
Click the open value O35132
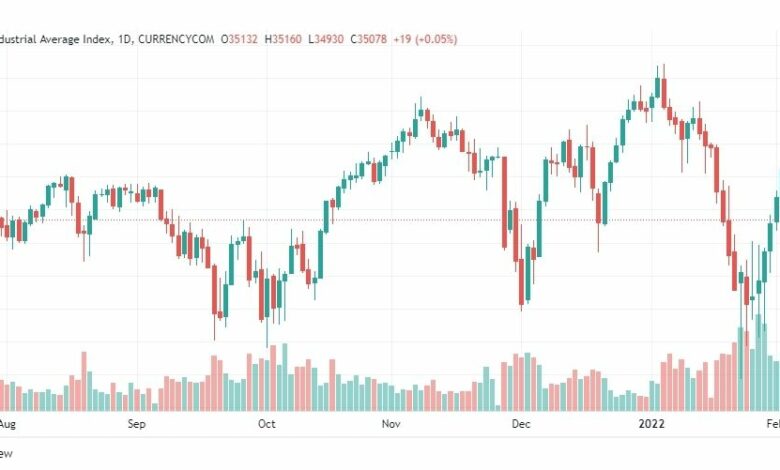click(239, 39)
